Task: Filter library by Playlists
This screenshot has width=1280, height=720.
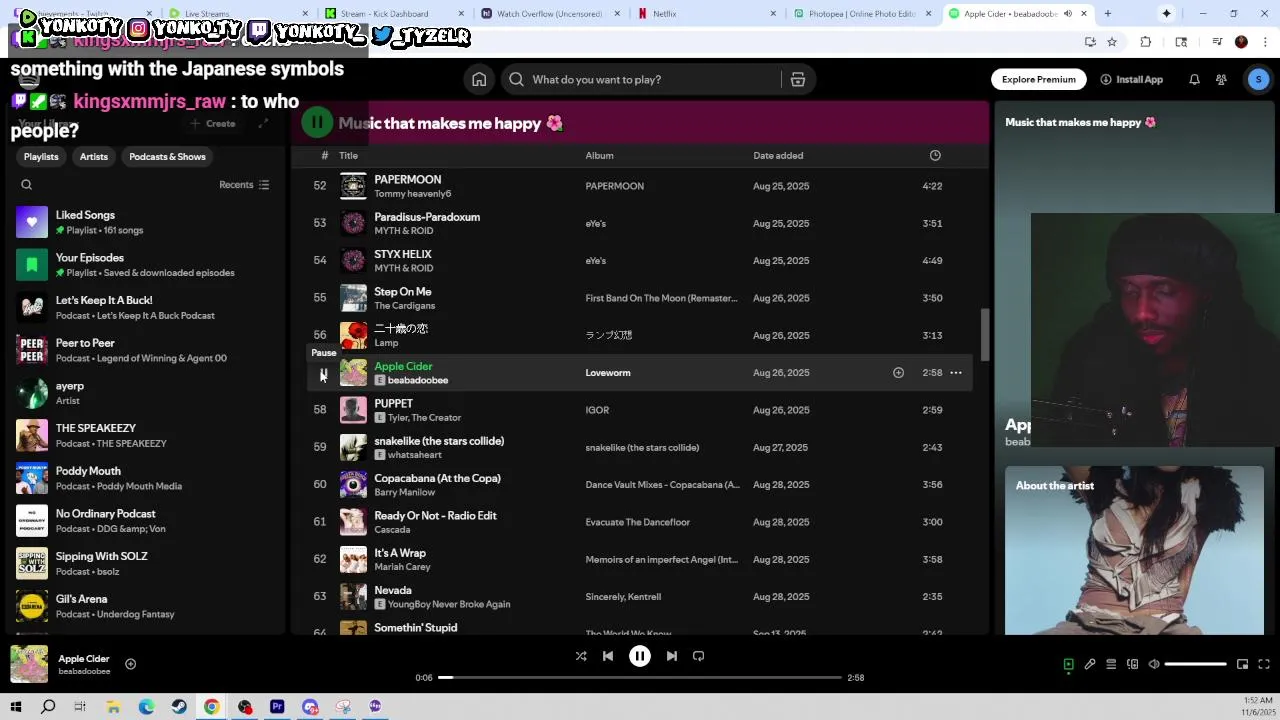Action: (41, 157)
